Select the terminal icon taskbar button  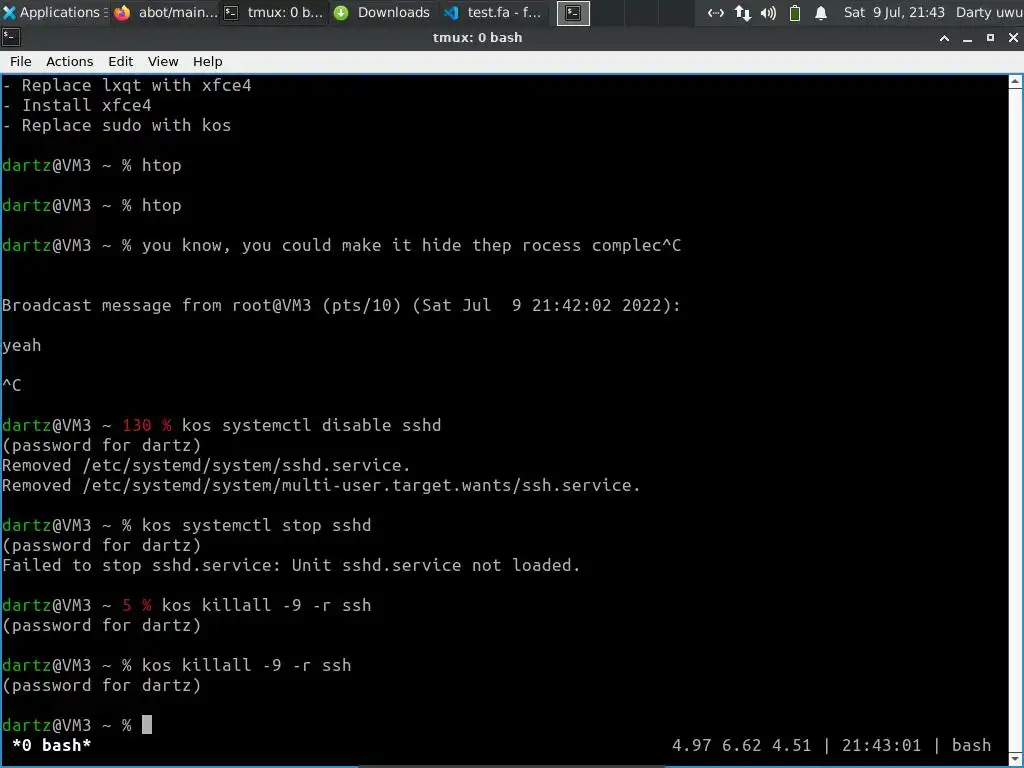click(x=573, y=13)
